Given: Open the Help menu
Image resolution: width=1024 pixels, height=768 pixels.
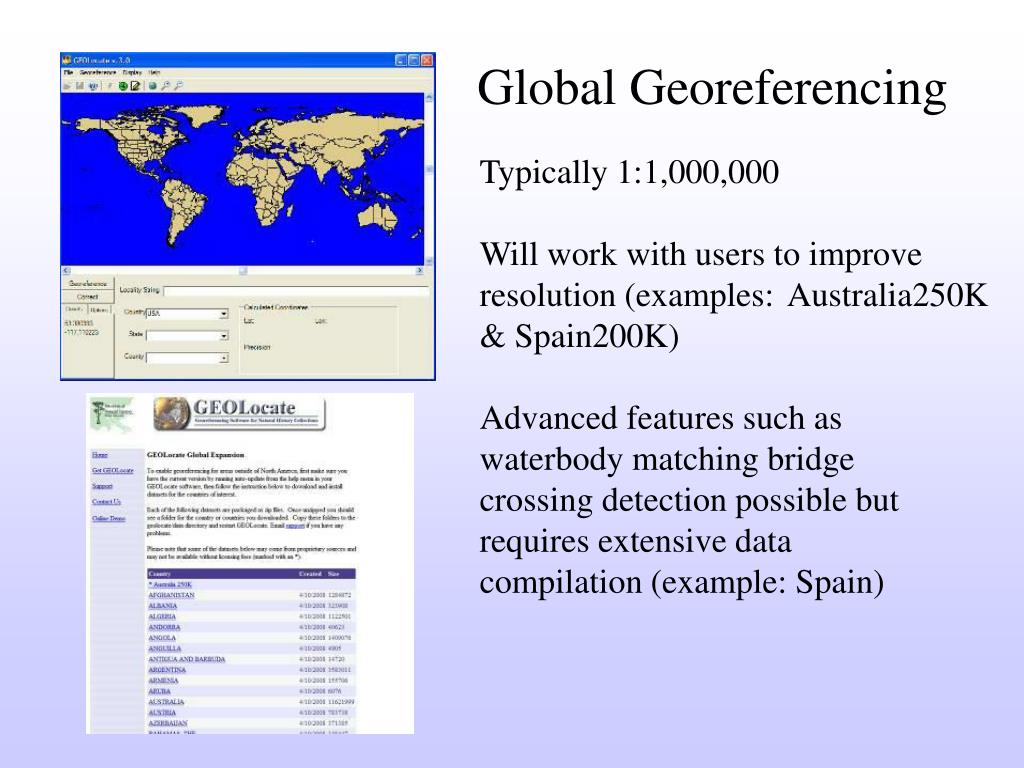Looking at the screenshot, I should coord(154,72).
